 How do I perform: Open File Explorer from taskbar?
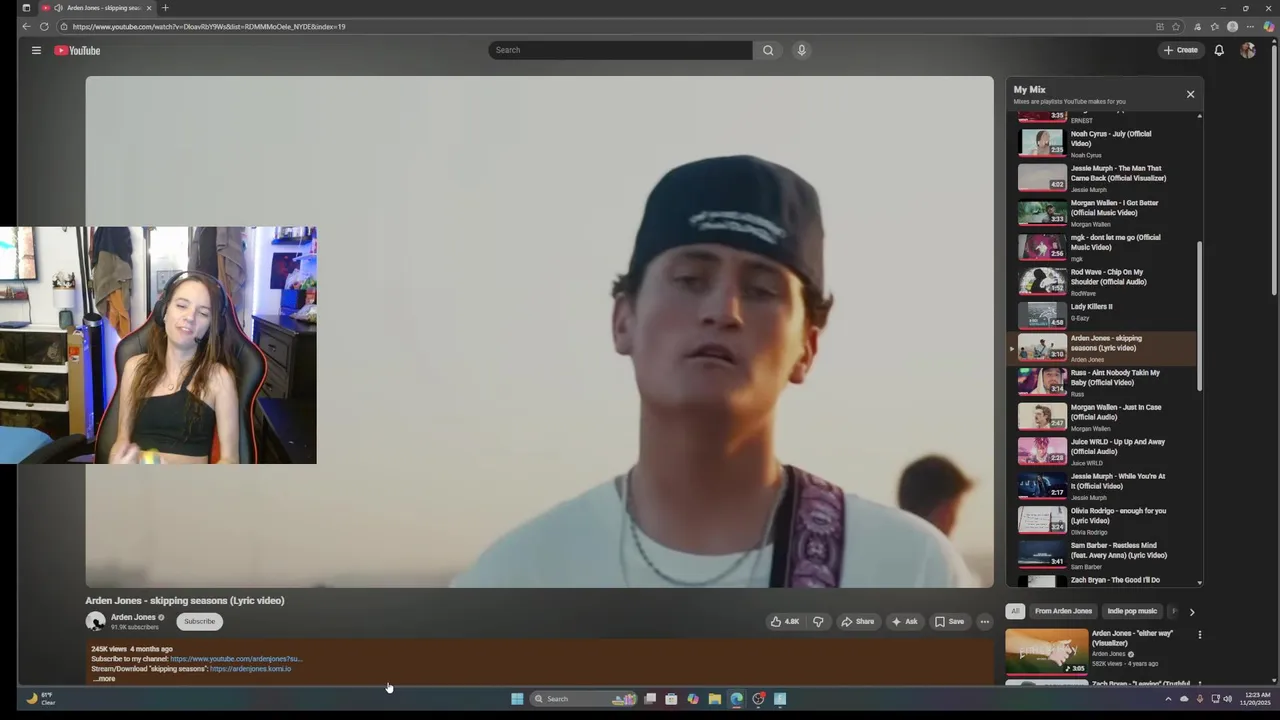(714, 699)
